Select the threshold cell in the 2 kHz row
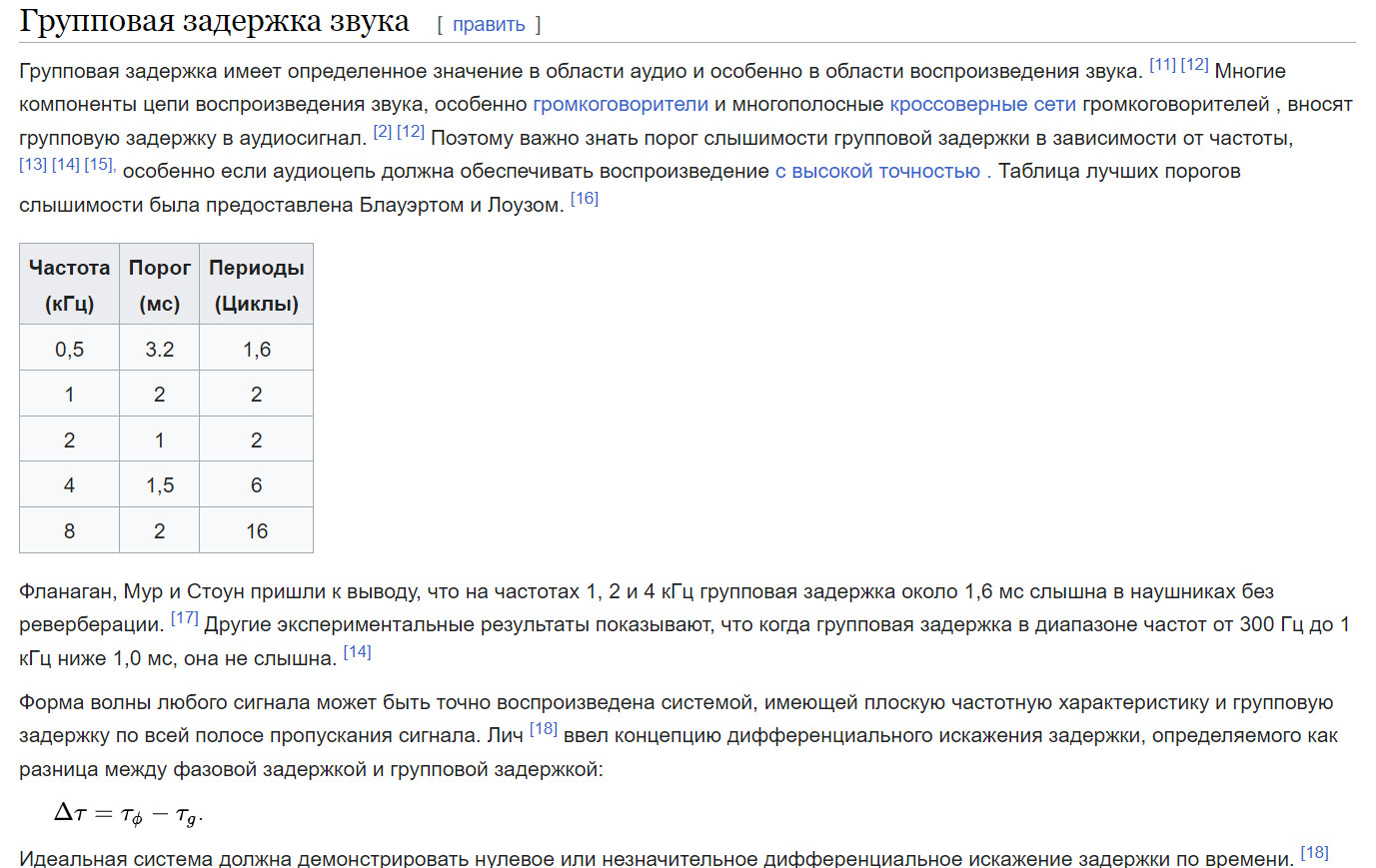The image size is (1376, 868). 160,439
